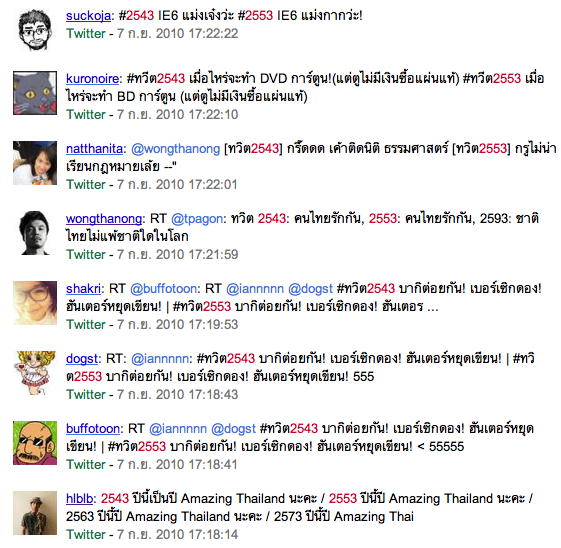The height and width of the screenshot is (548, 561).
Task: Click shakri's avatar with glasses
Action: pyautogui.click(x=35, y=303)
